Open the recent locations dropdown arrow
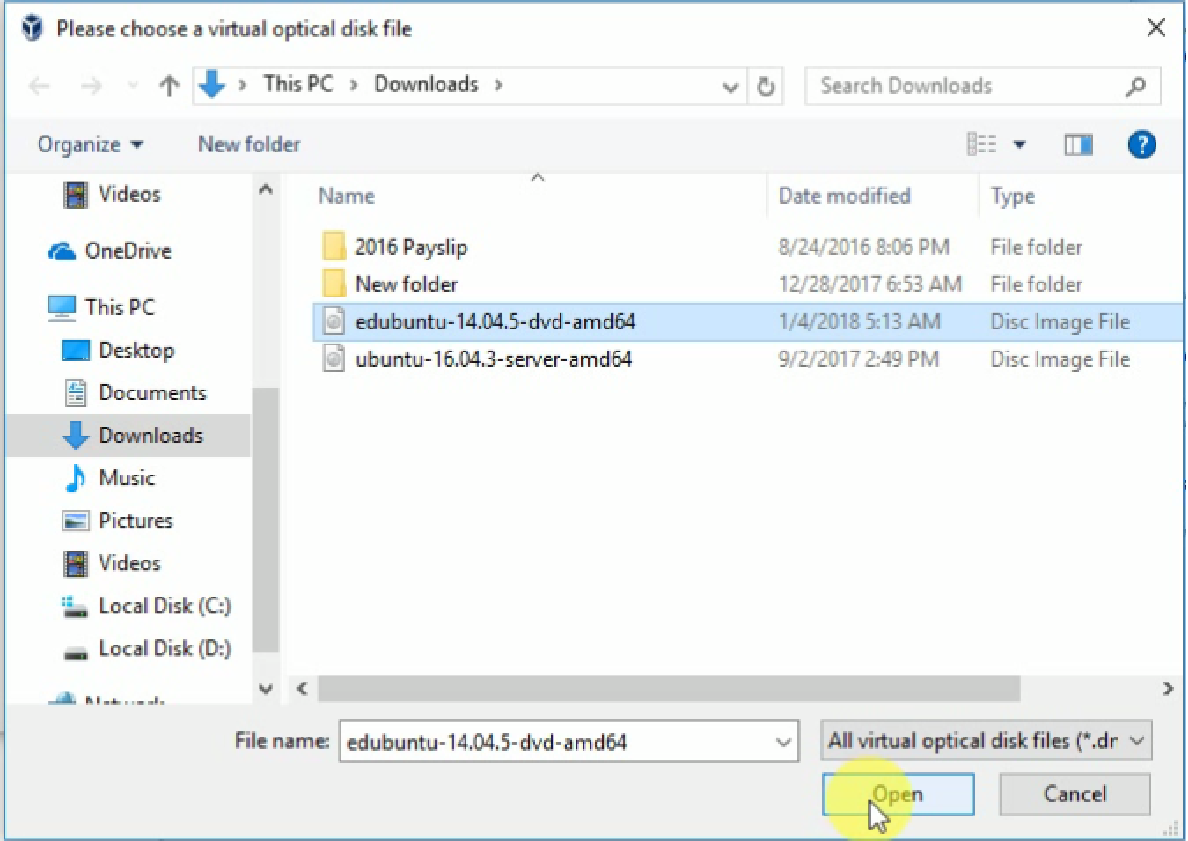The image size is (1188, 841). point(133,86)
